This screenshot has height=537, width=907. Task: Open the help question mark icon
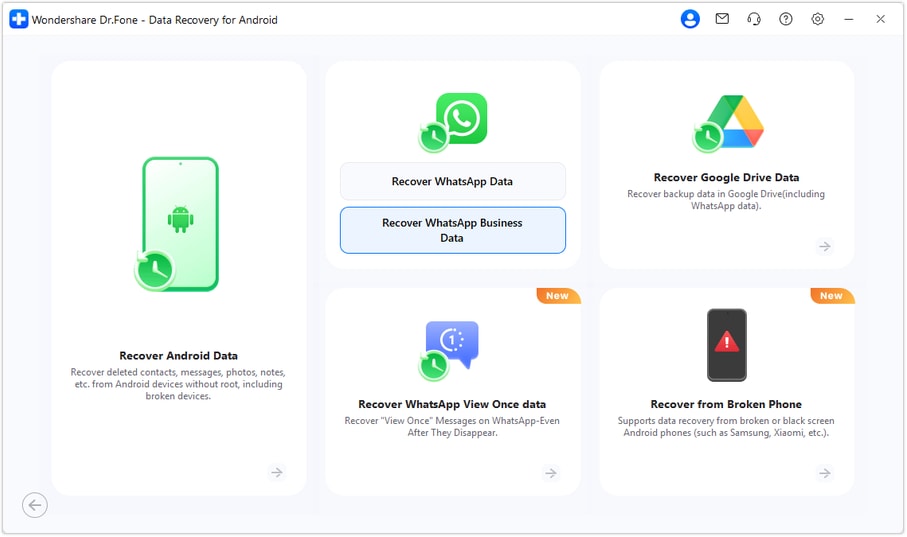tap(786, 19)
